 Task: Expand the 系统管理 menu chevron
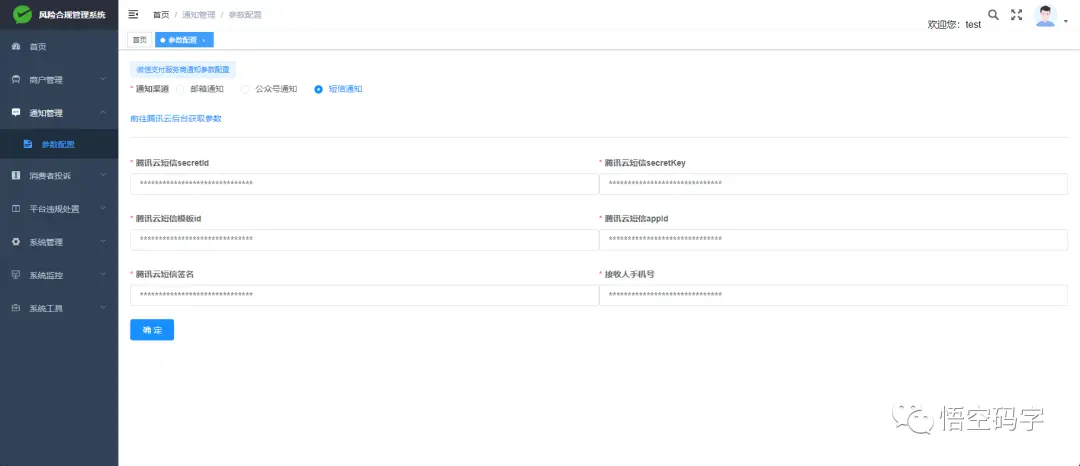(103, 242)
